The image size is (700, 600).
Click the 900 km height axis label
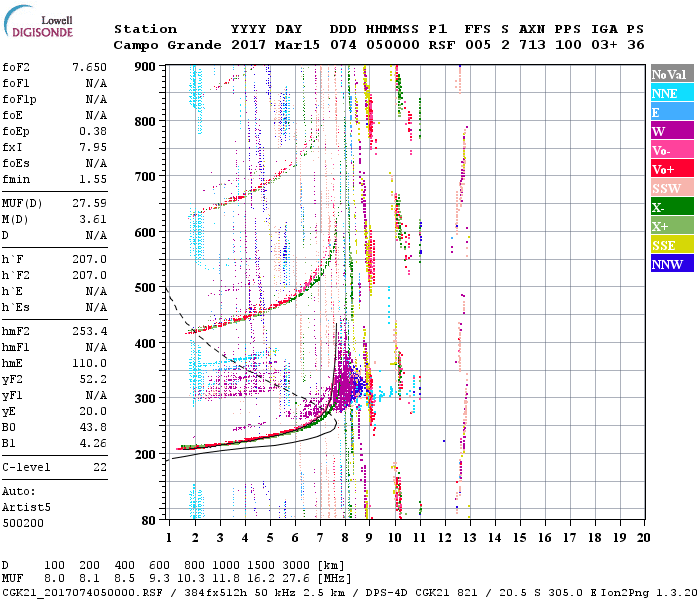coord(146,67)
